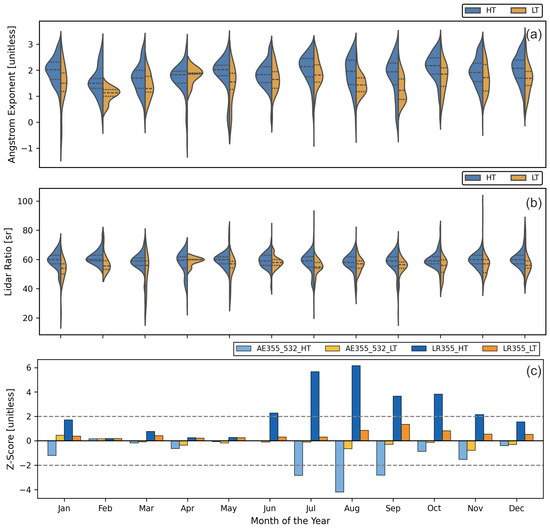This screenshot has height=528, width=550.
Task: Click the Aug light blue negative bar
Action: pyautogui.click(x=340, y=466)
